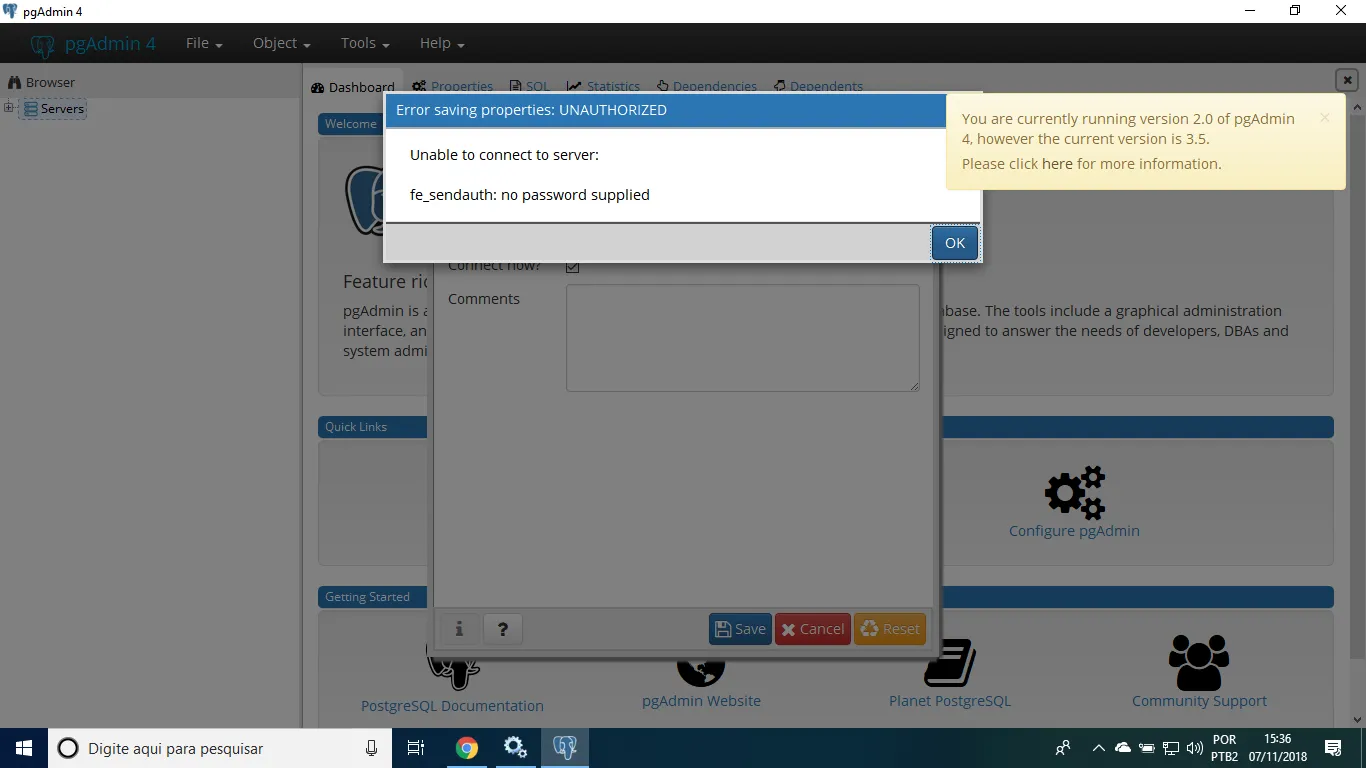Click inside the Comments text area

(x=742, y=337)
